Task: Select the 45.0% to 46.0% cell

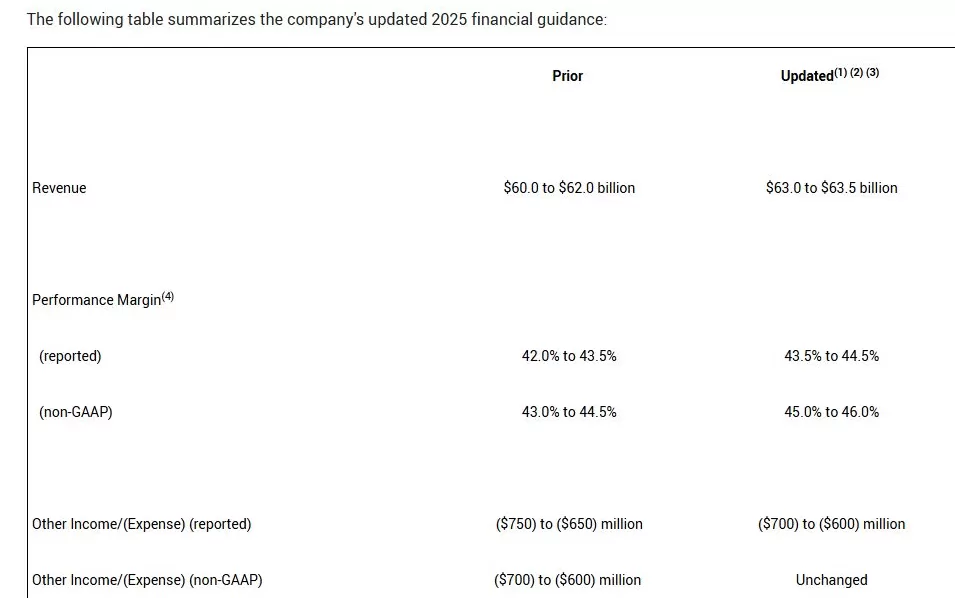Action: tap(831, 412)
